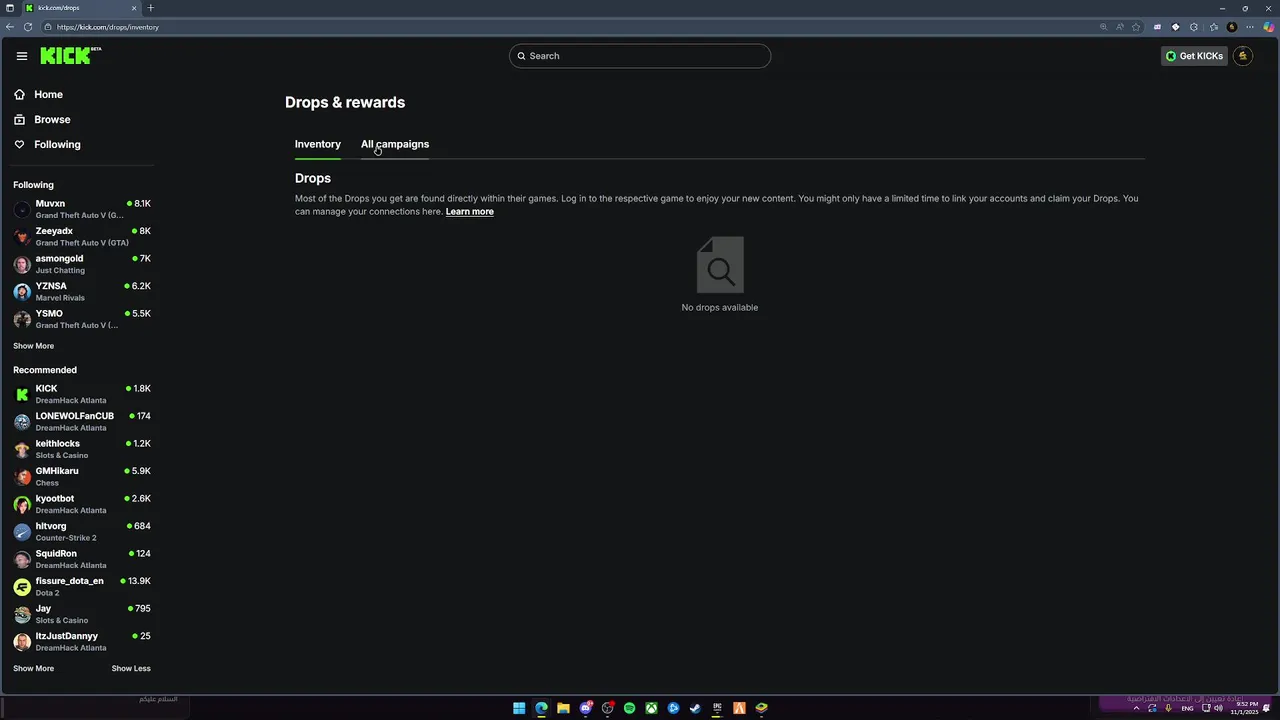Select 'Marvel Rivals' category text

[x=60, y=298]
